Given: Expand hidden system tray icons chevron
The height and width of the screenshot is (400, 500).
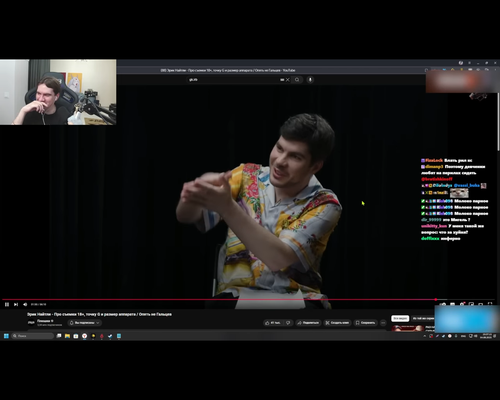Looking at the screenshot, I should (424, 336).
